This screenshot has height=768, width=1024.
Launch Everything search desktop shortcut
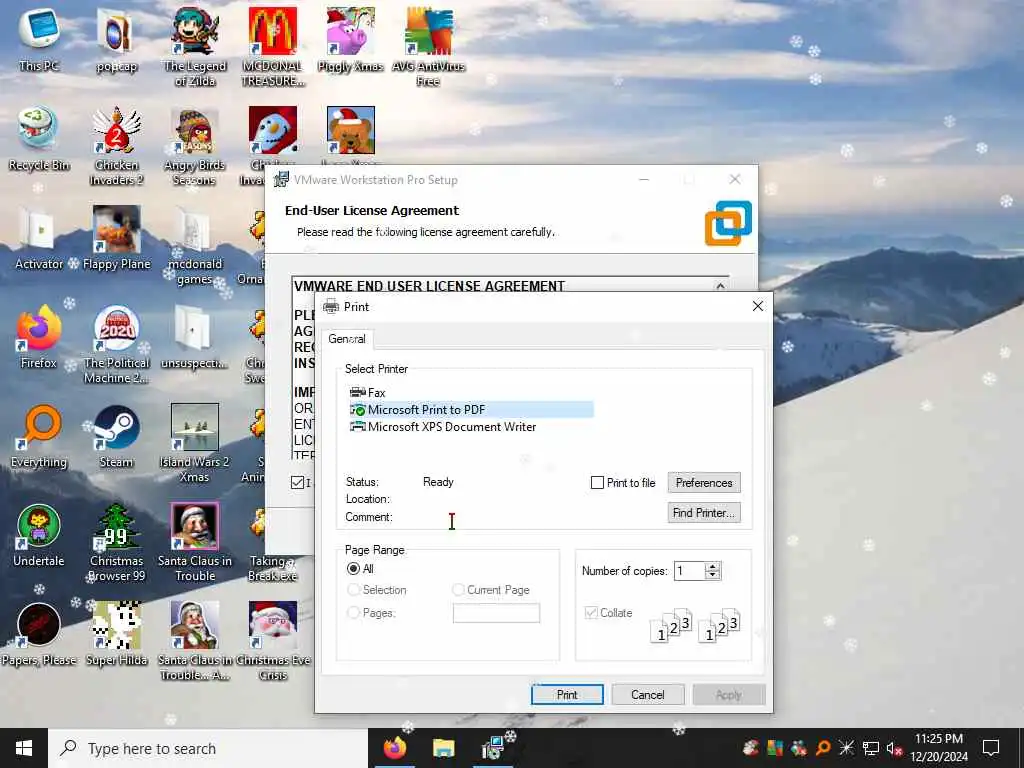click(39, 436)
